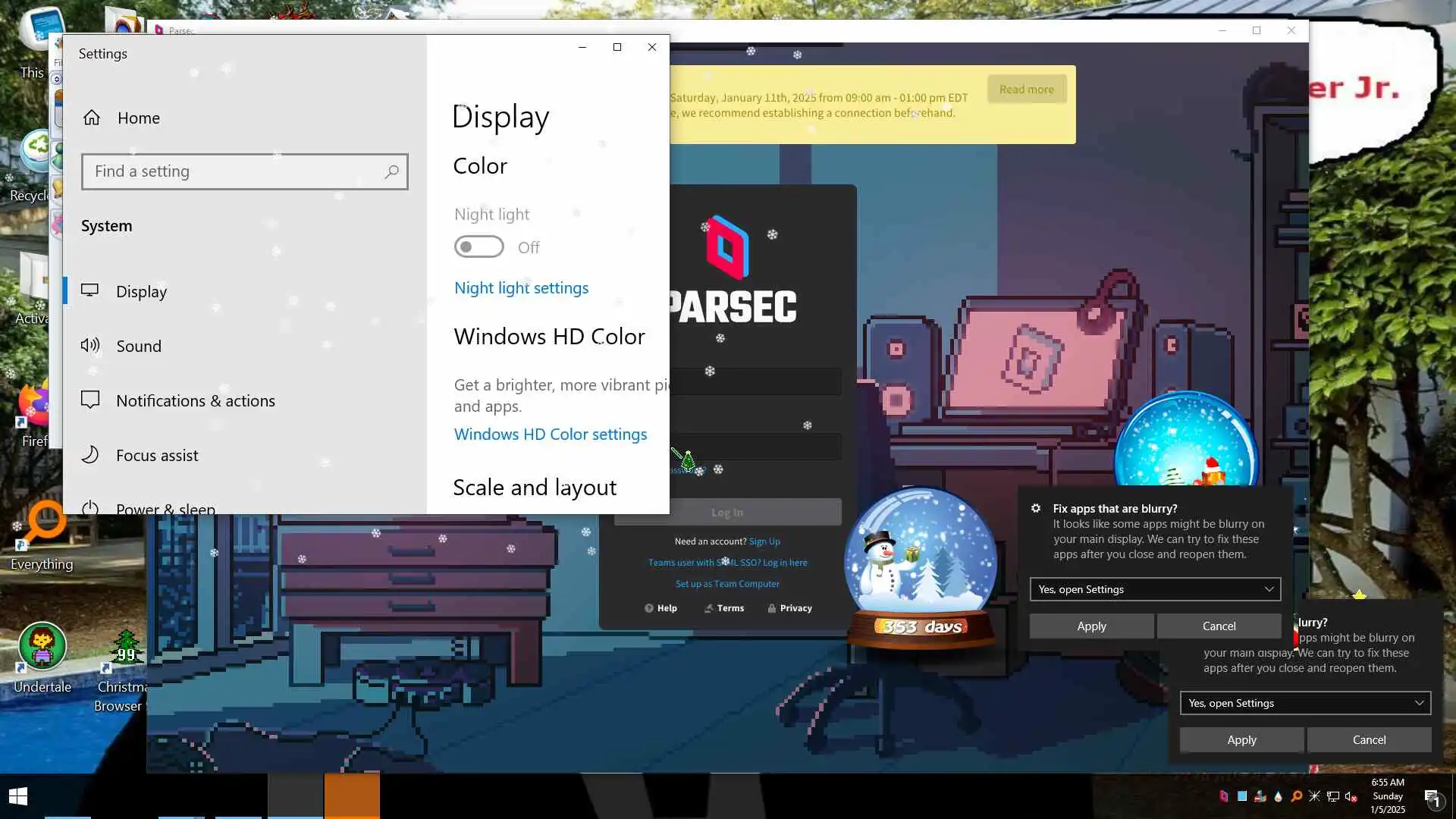Screen dimensions: 1456x819
Task: Open the Windows Start button
Action: point(18,796)
